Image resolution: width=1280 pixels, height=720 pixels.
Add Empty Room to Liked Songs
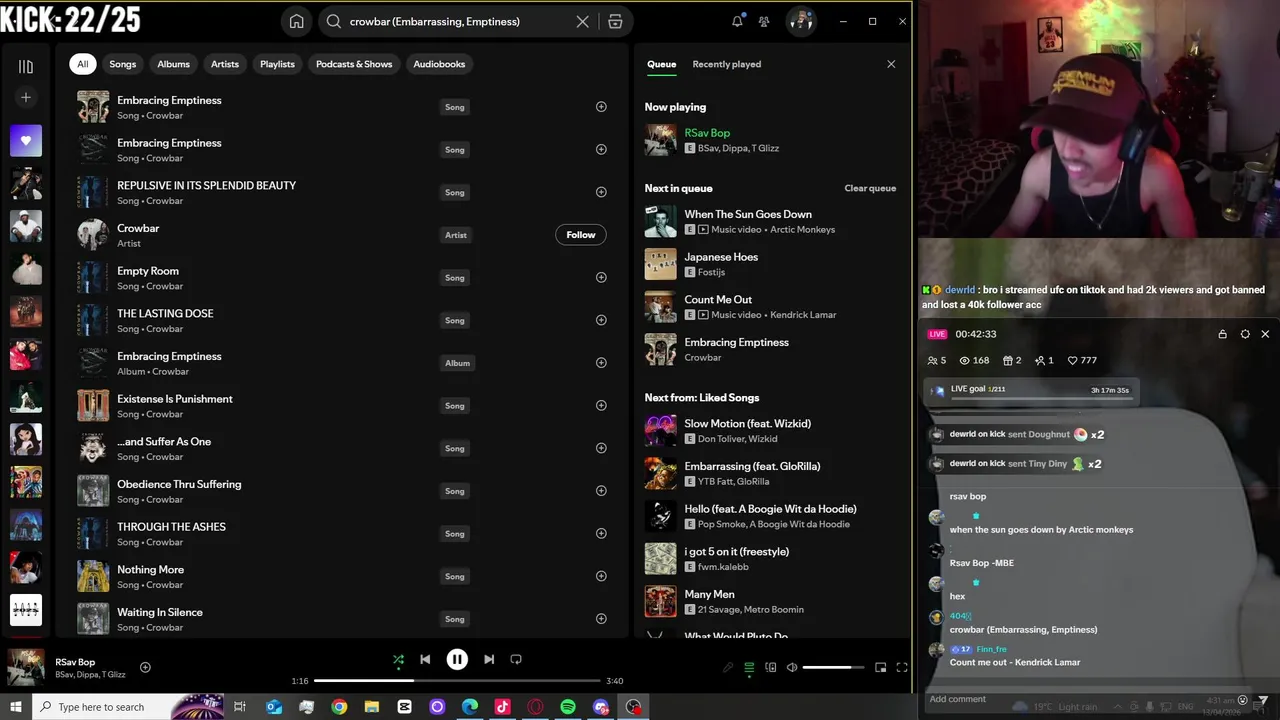pyautogui.click(x=601, y=277)
